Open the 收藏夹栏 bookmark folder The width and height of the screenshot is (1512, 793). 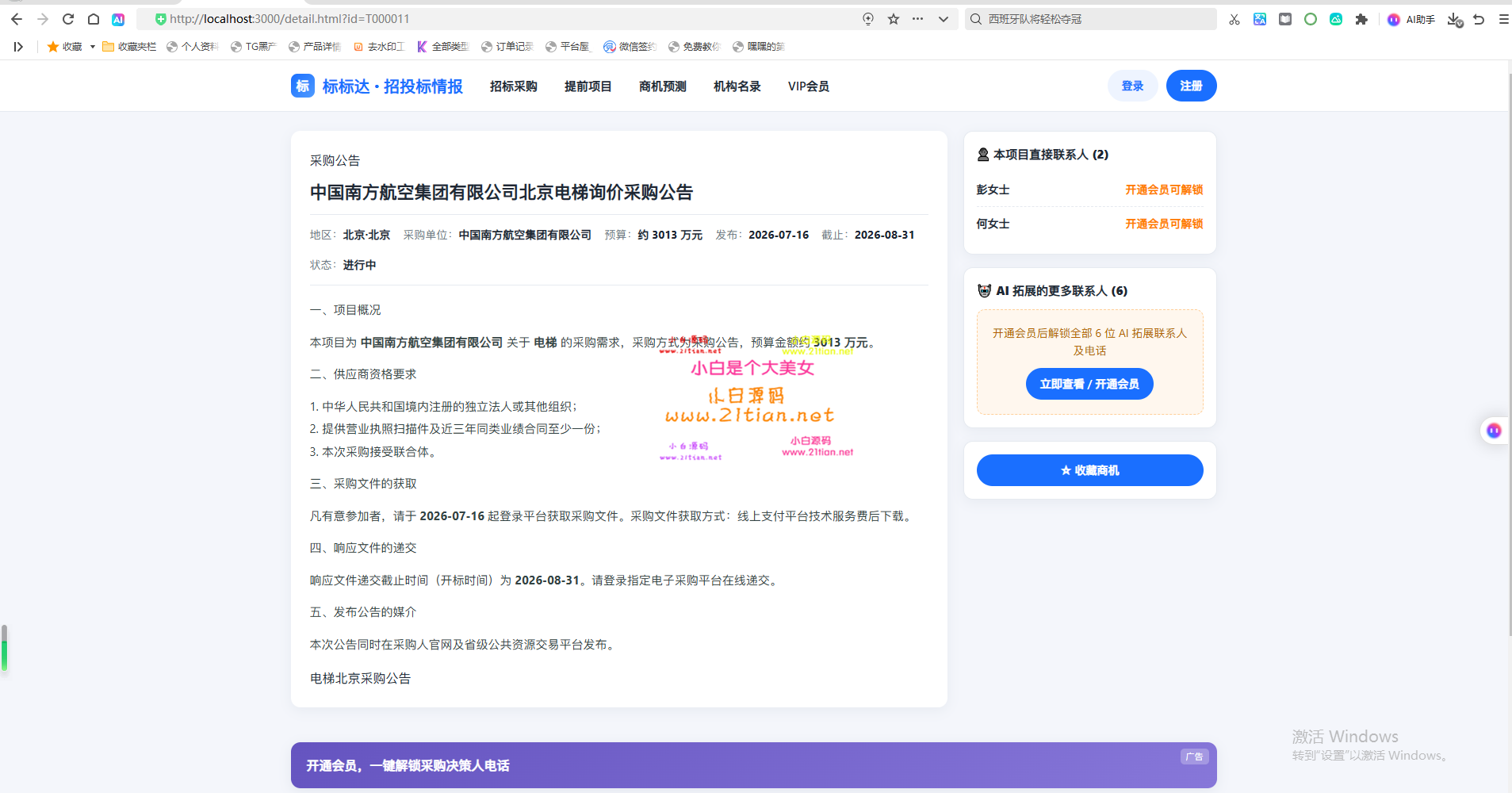129,47
